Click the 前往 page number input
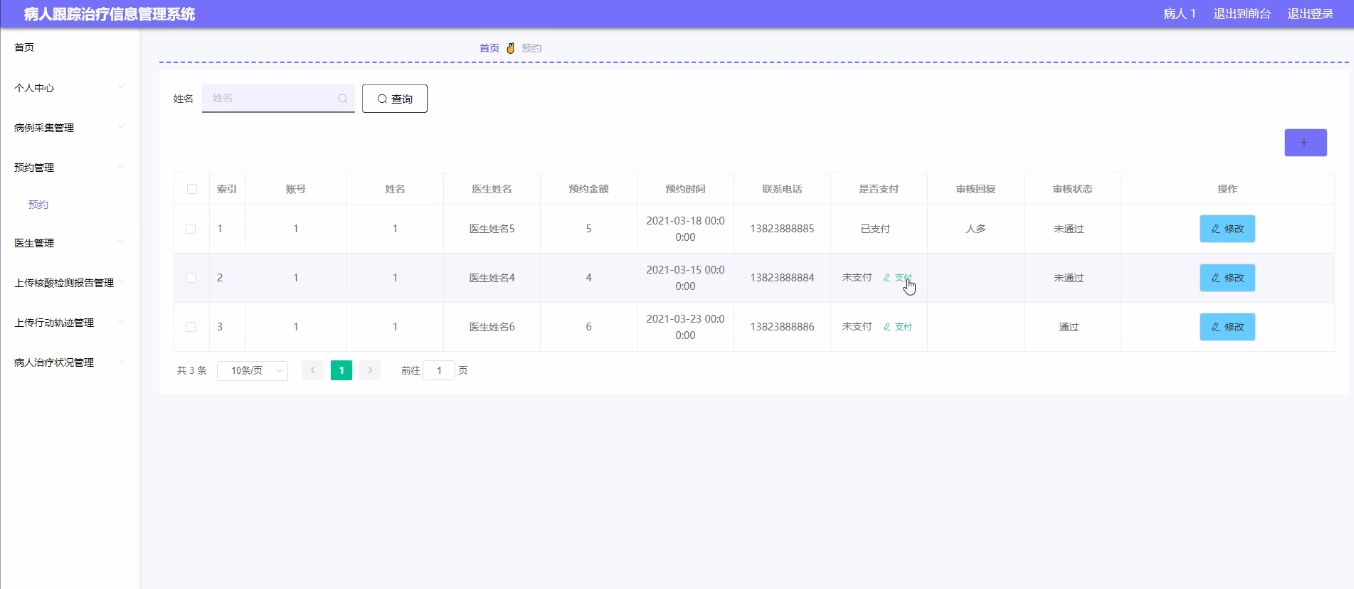 (439, 370)
